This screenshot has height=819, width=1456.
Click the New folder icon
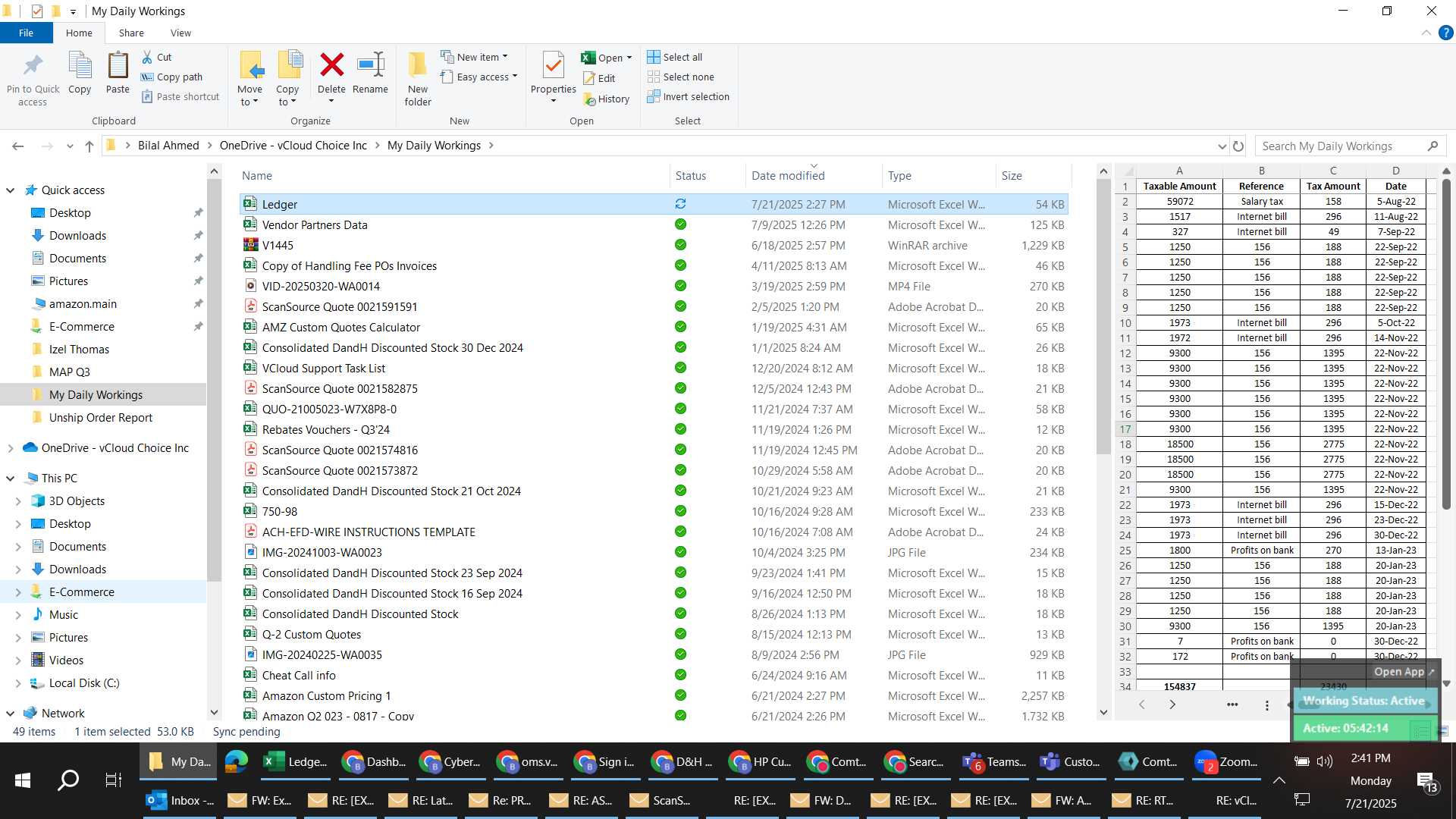tap(418, 65)
